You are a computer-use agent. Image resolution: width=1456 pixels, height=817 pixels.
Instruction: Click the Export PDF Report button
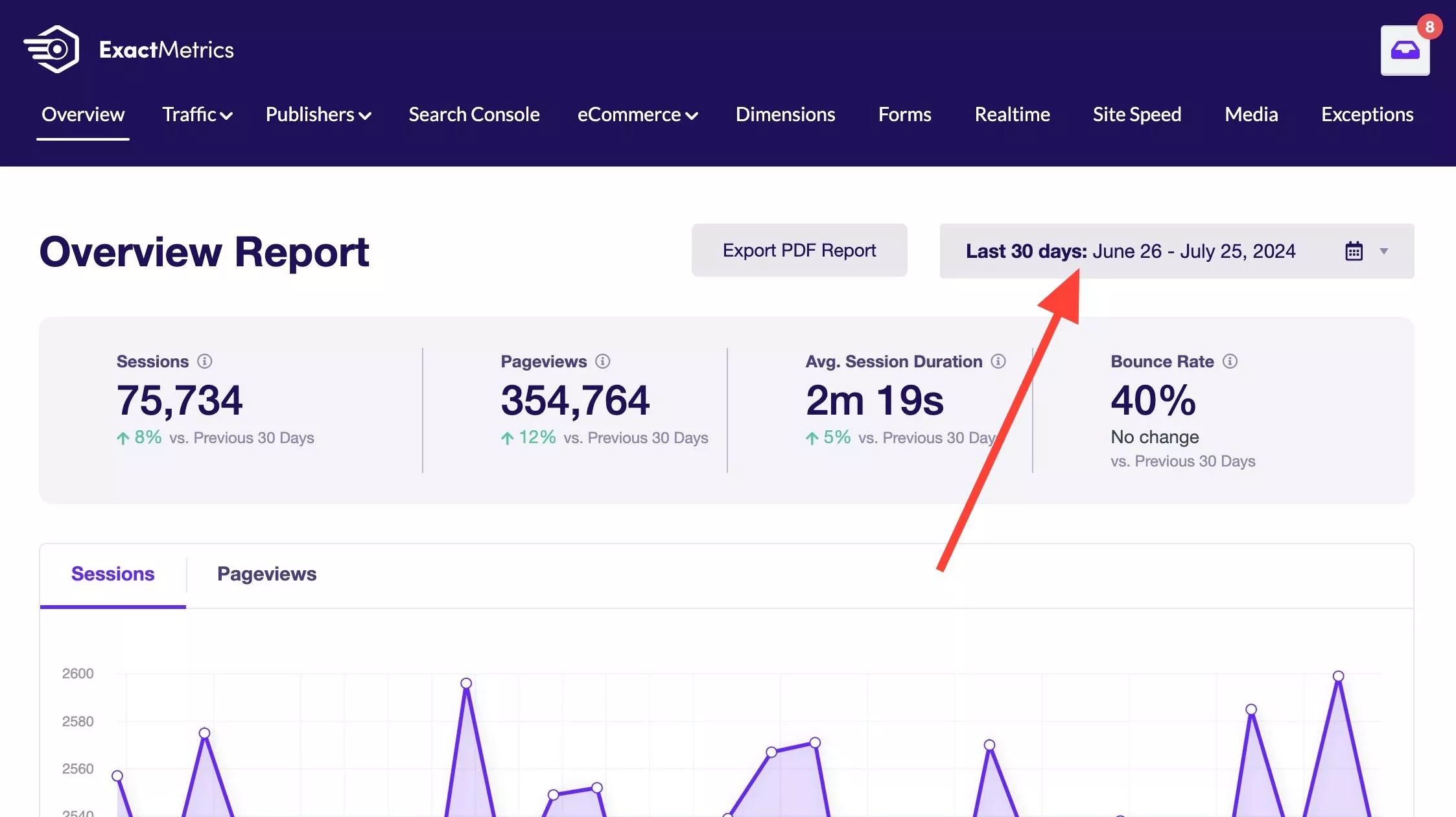tap(799, 250)
